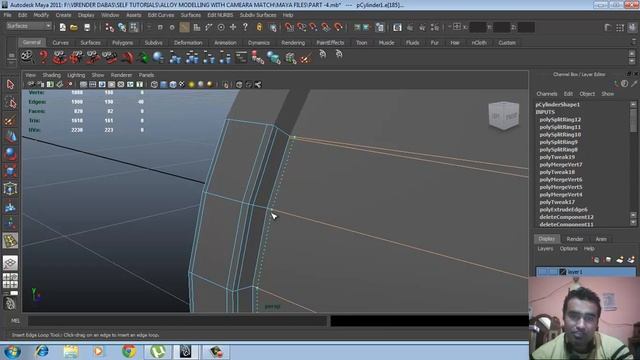Open viewport Lighting menu
The image size is (640, 360).
point(76,75)
